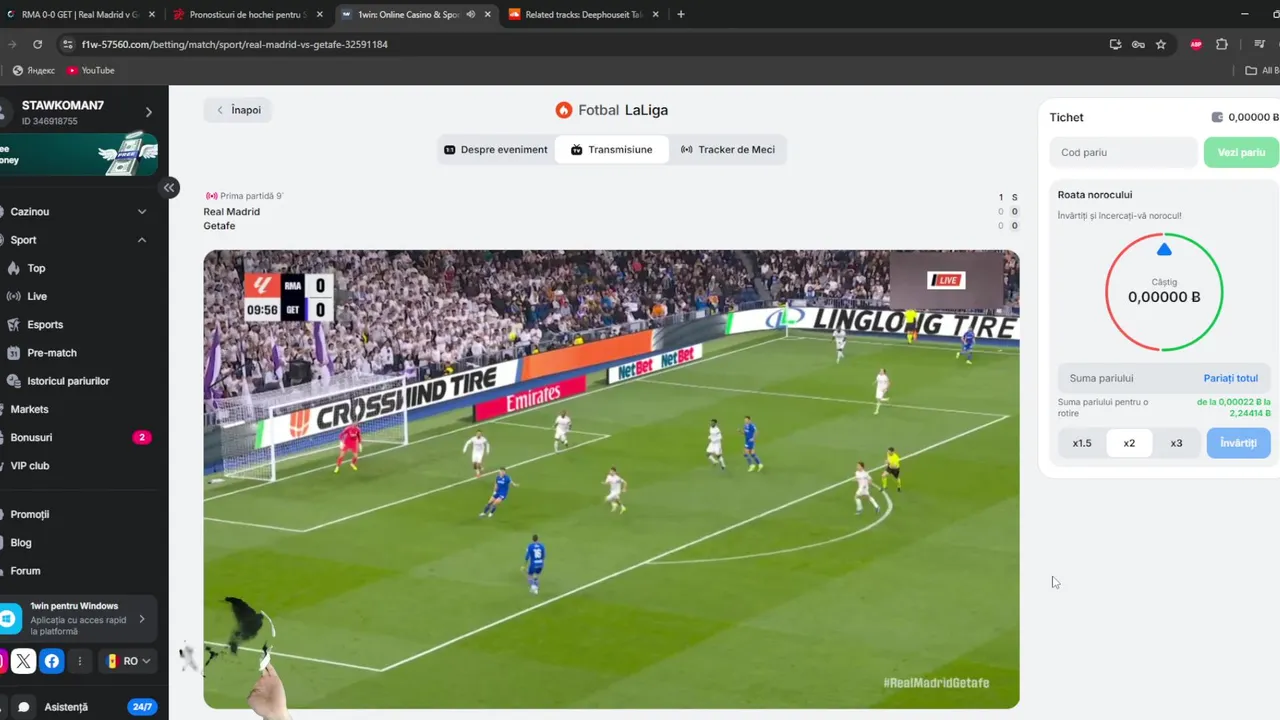This screenshot has width=1280, height=720.
Task: Expand the Cazinou section
Action: (78, 212)
